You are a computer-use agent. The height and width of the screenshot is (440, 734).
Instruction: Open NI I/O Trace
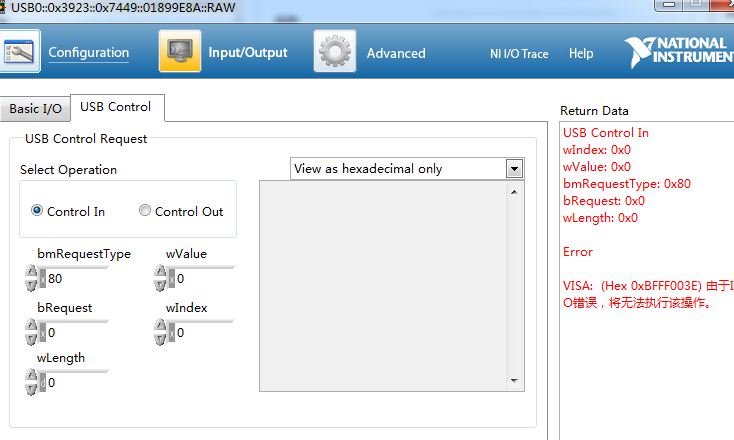[518, 54]
